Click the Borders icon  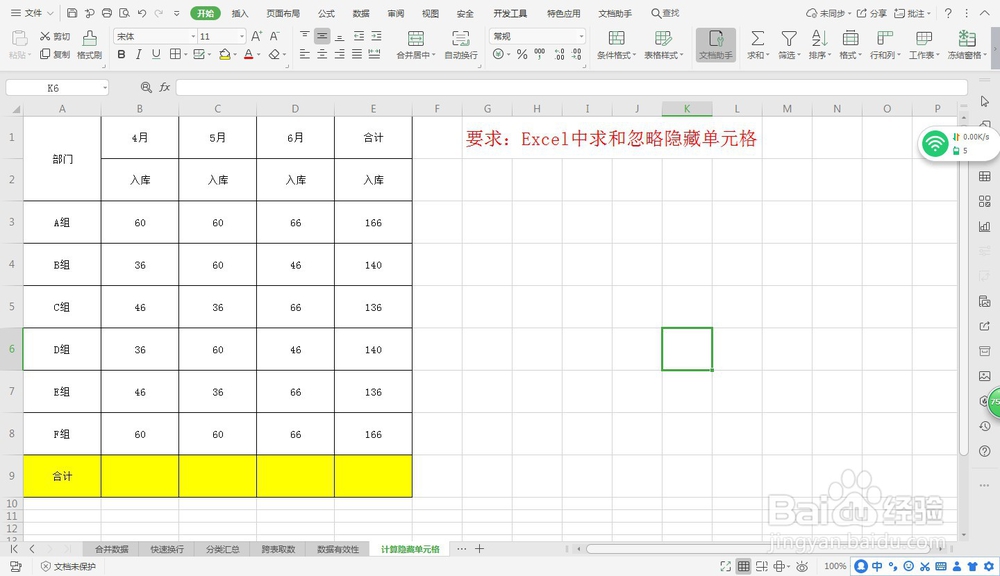tap(175, 54)
